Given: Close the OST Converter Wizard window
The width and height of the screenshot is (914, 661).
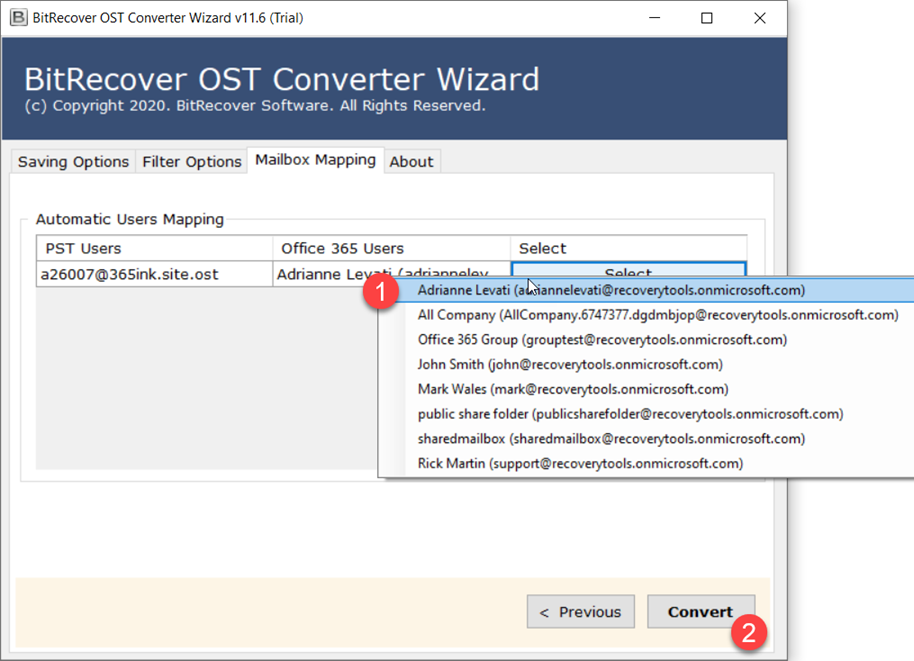Looking at the screenshot, I should [760, 18].
